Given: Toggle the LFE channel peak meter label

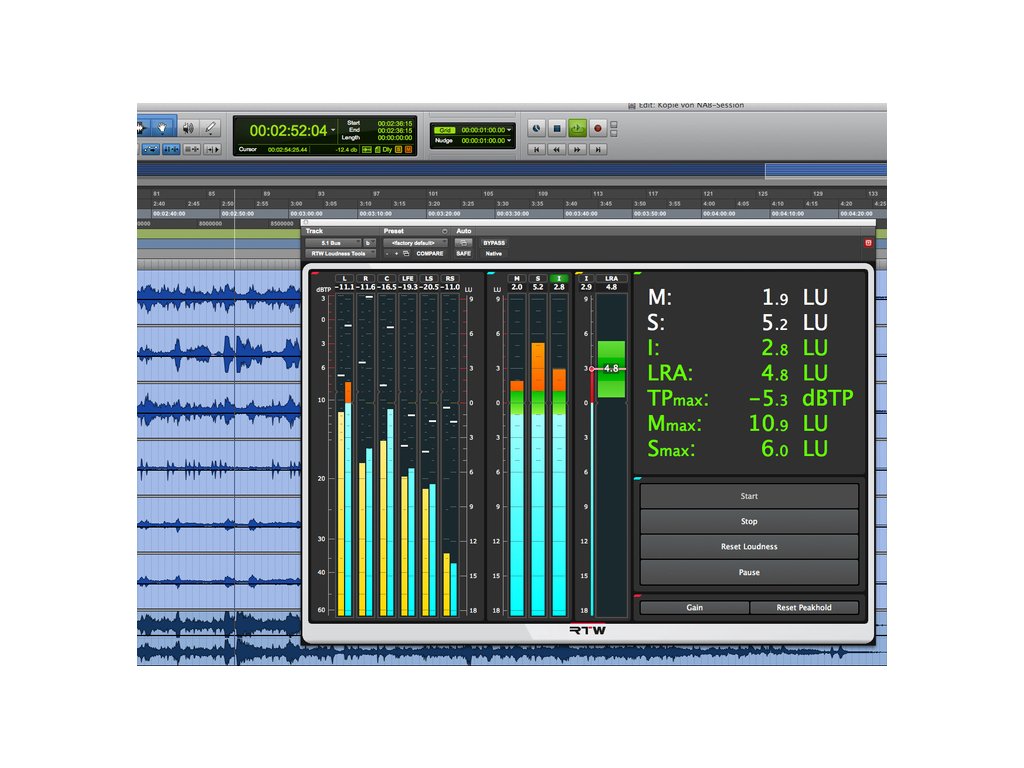Looking at the screenshot, I should (408, 278).
